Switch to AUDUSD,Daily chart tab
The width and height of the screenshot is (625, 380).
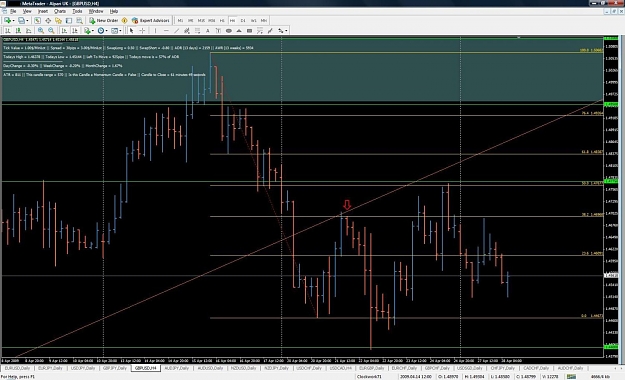coord(210,368)
